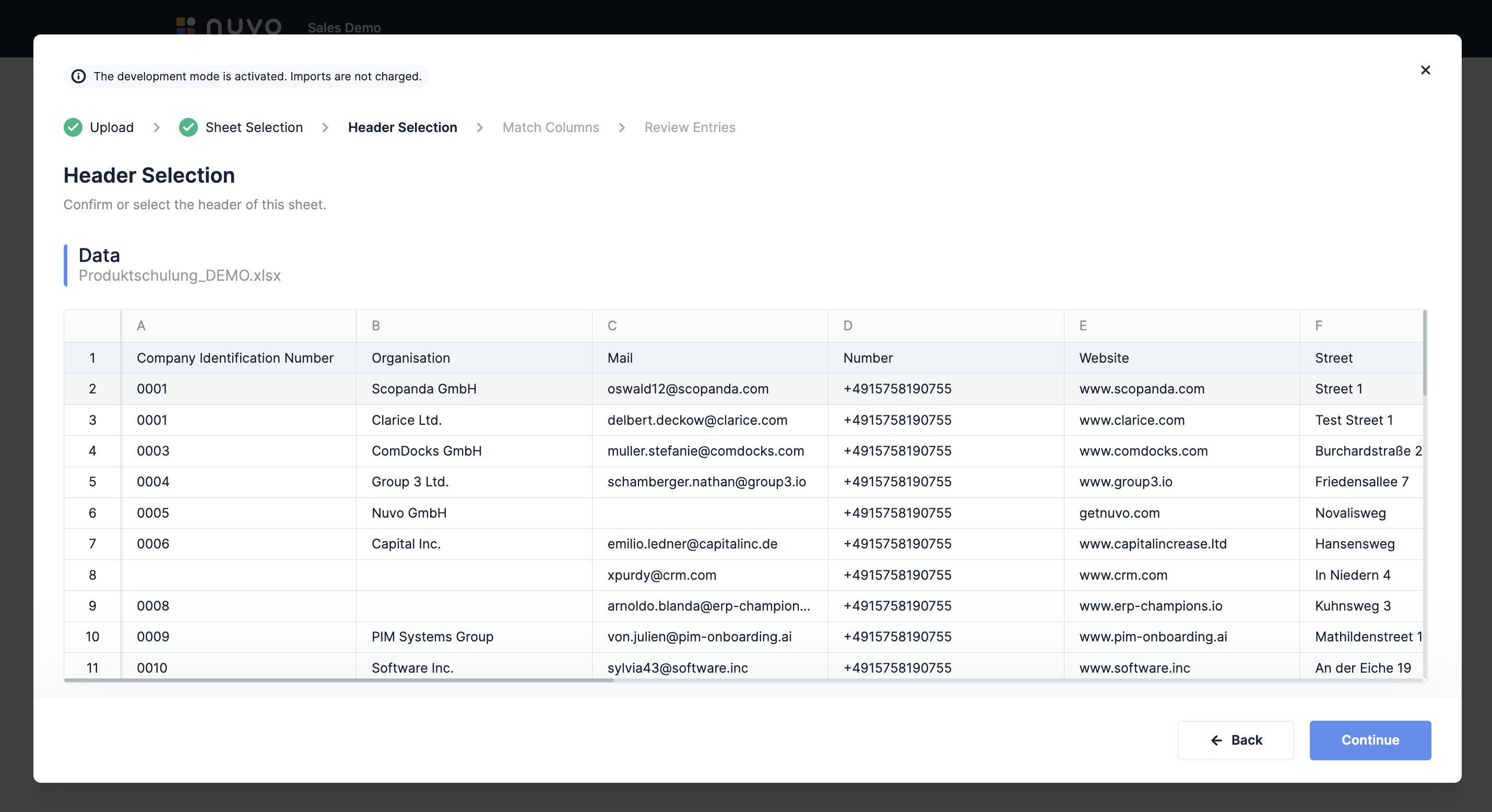Click chevron after Header Selection step
This screenshot has width=1492, height=812.
(480, 127)
